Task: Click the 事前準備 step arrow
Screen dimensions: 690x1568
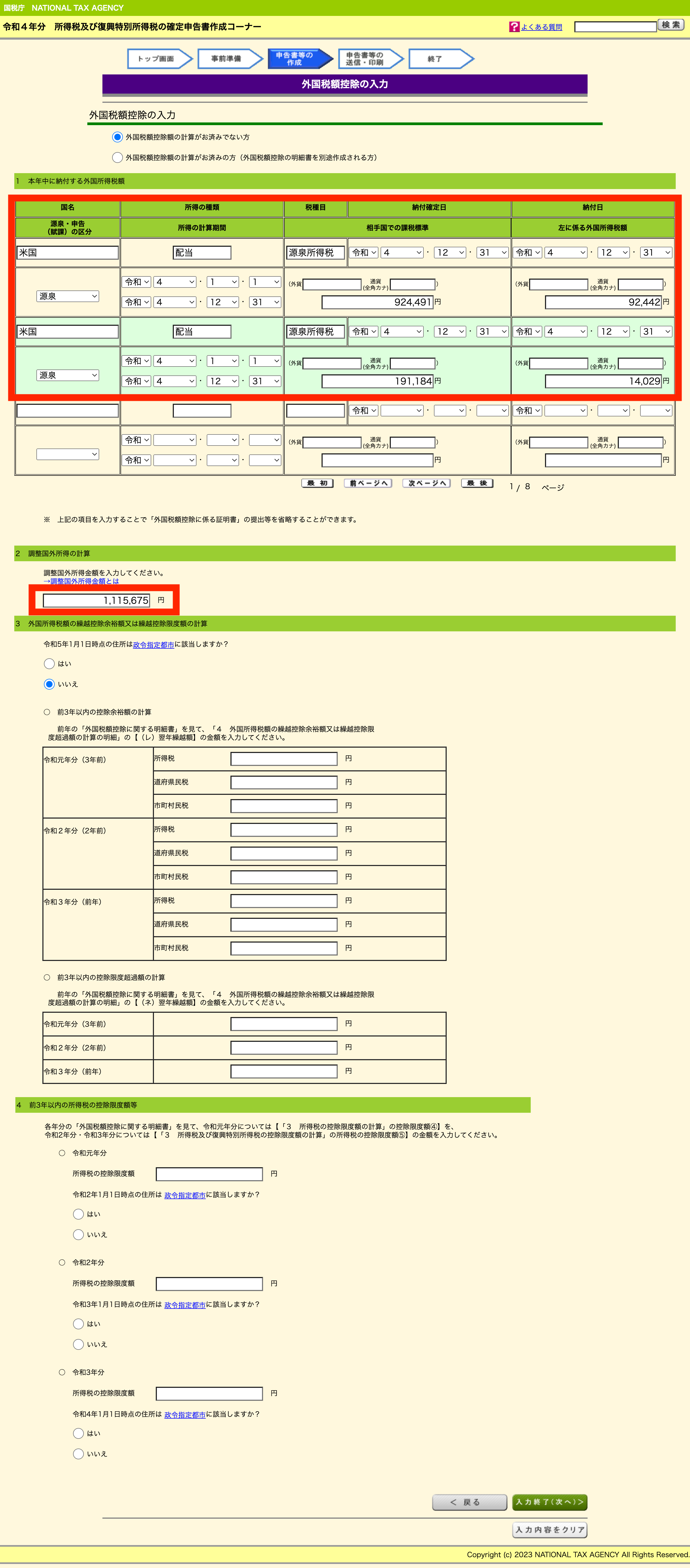Action: 227,59
